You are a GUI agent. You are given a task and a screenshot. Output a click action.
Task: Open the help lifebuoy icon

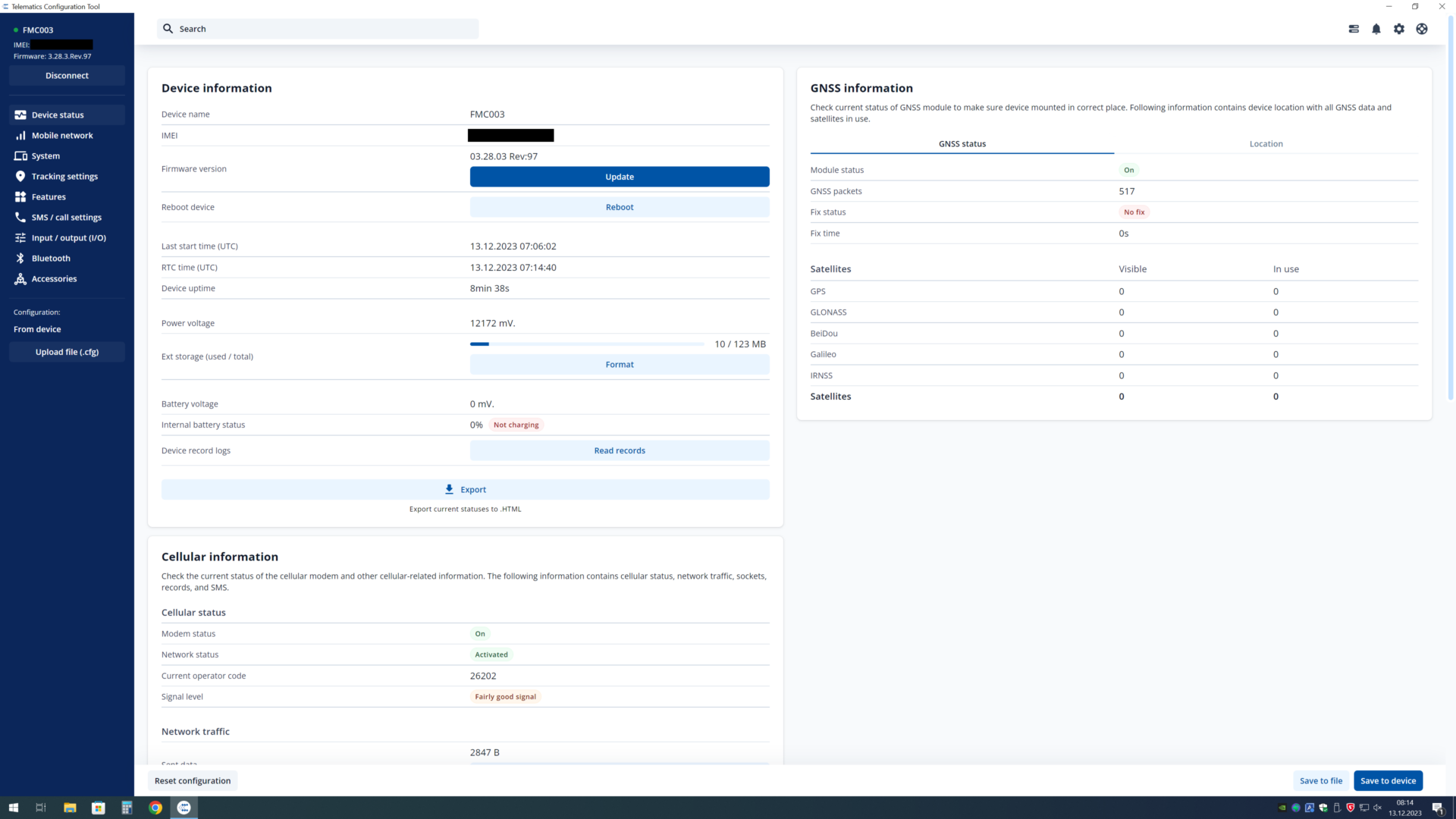coord(1422,29)
